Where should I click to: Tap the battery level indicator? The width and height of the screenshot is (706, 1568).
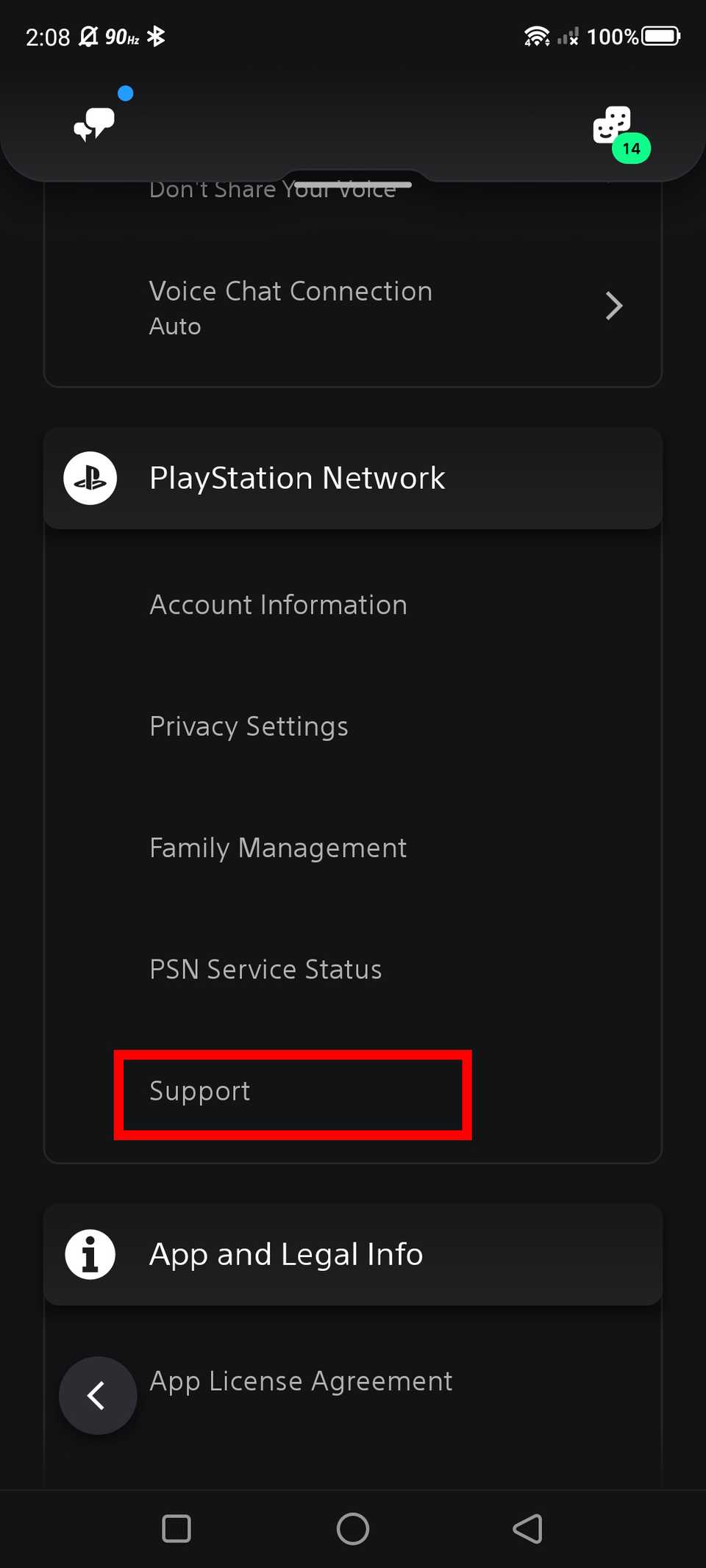(x=659, y=35)
